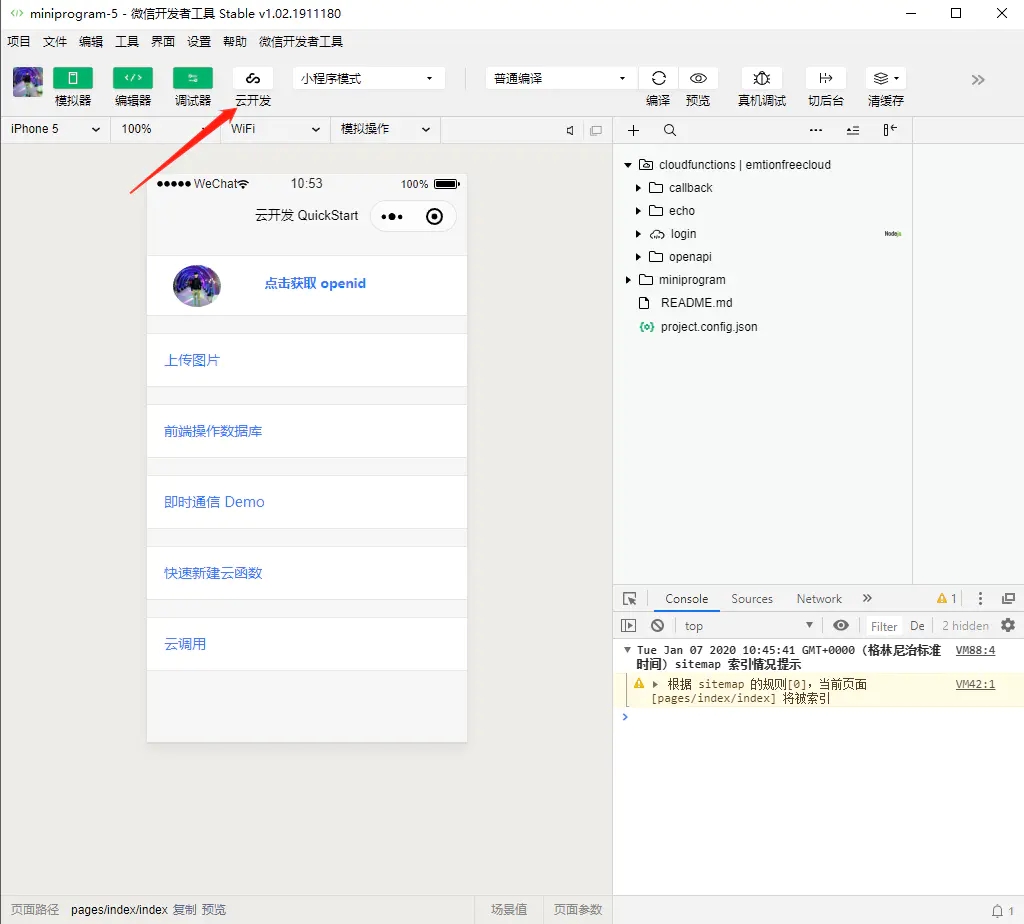Switch to the Console tab
This screenshot has height=924, width=1024.
pos(686,599)
